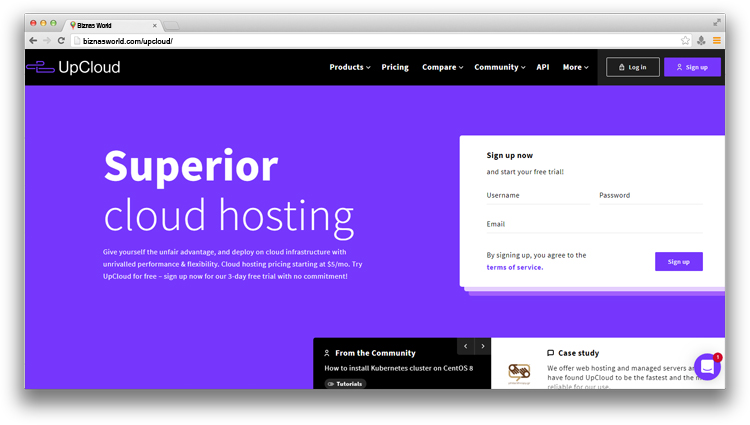Open the Kubernetes cluster on CentOS 8 article
Viewport: 750px width, 425px height.
(x=398, y=368)
